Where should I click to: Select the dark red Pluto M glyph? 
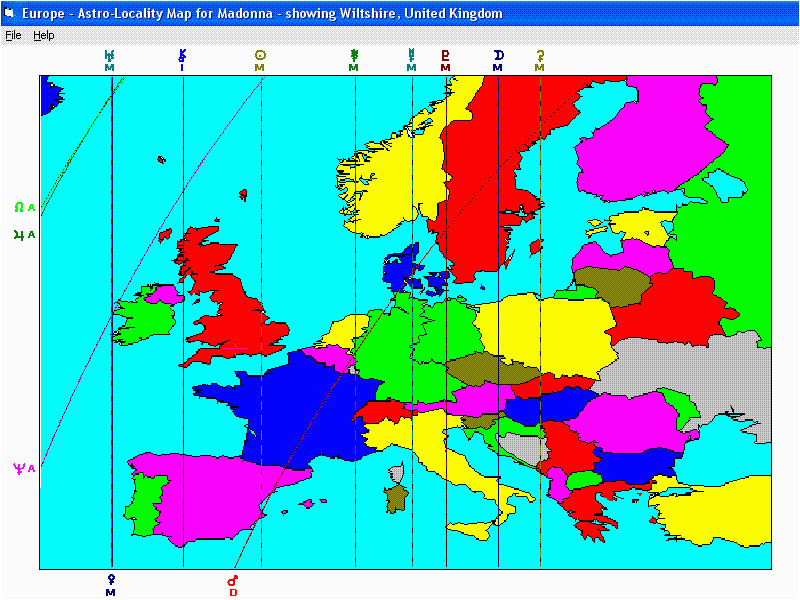(x=445, y=60)
